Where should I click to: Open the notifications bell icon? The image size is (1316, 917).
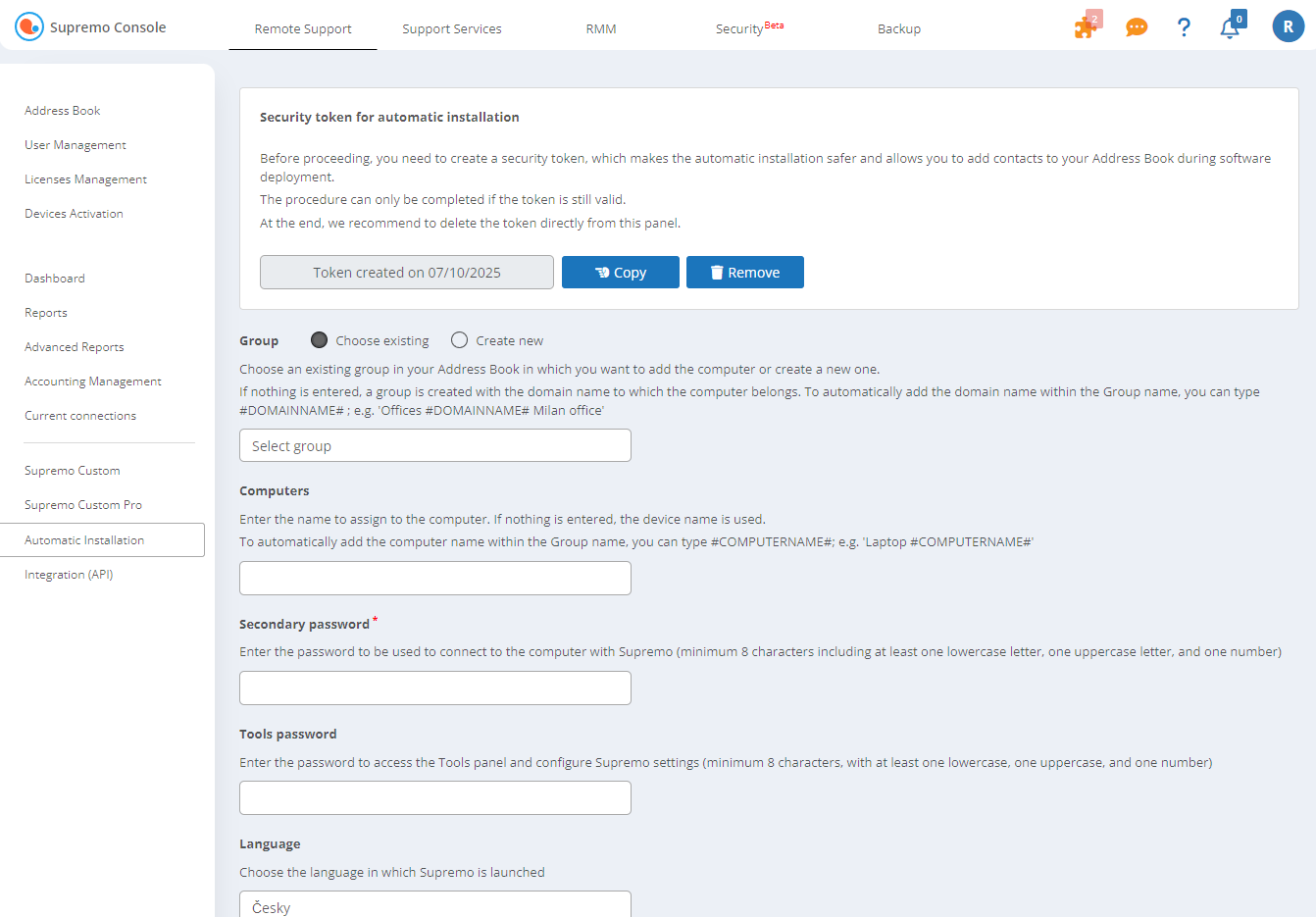point(1230,27)
